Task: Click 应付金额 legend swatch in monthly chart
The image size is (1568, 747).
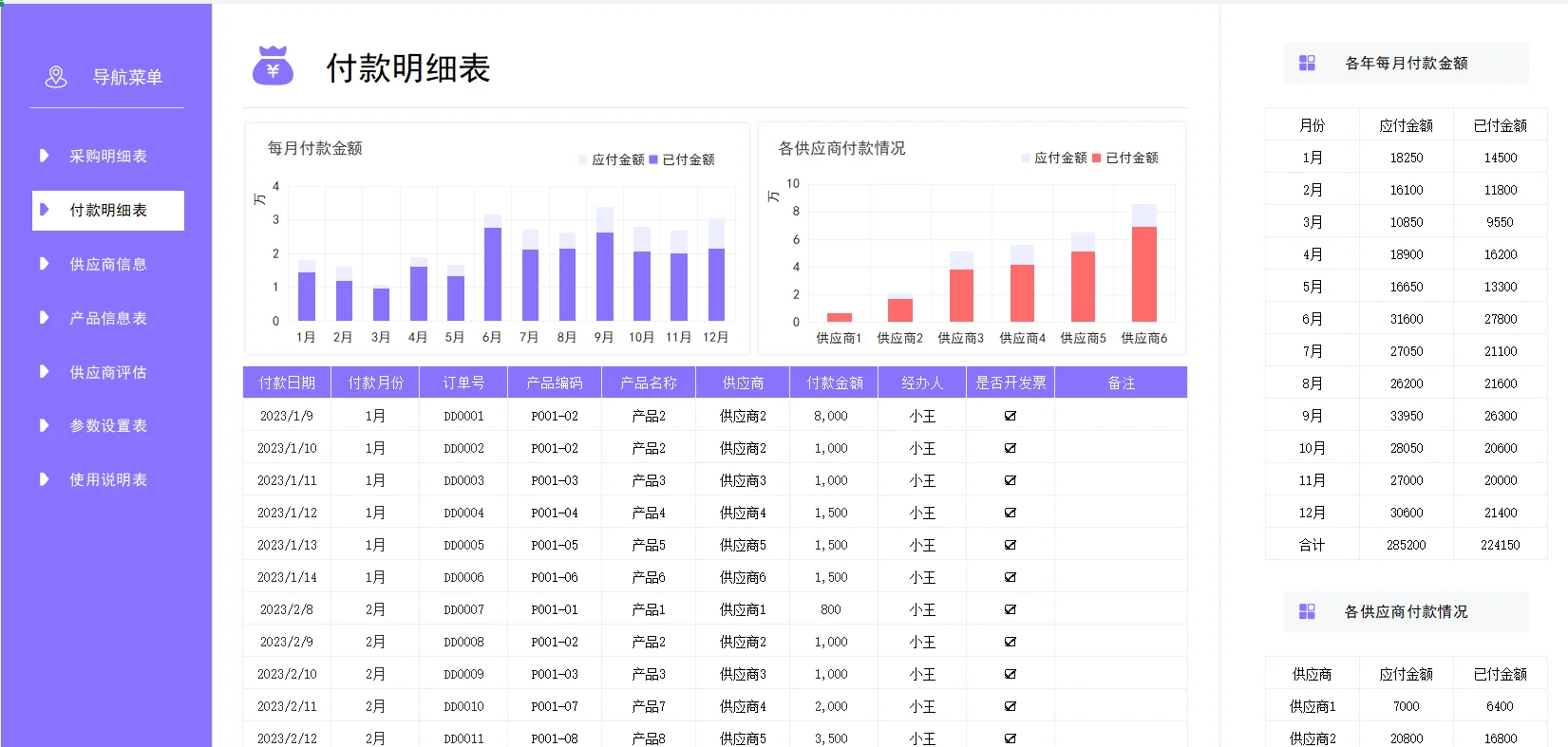Action: pos(583,159)
